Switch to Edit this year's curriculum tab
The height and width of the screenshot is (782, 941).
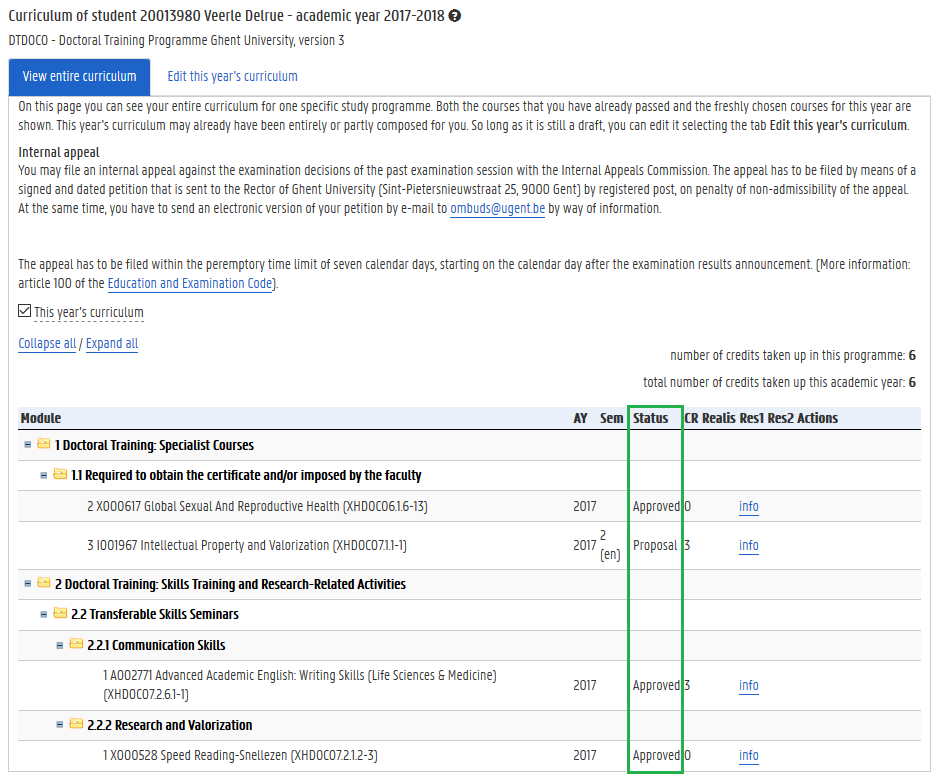(x=232, y=77)
